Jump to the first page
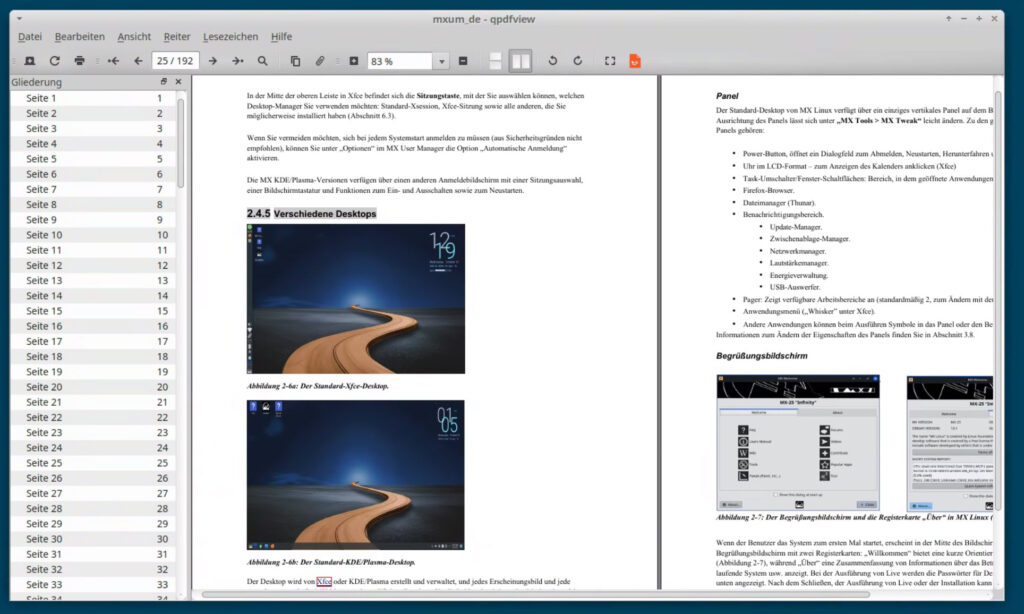 [113, 61]
